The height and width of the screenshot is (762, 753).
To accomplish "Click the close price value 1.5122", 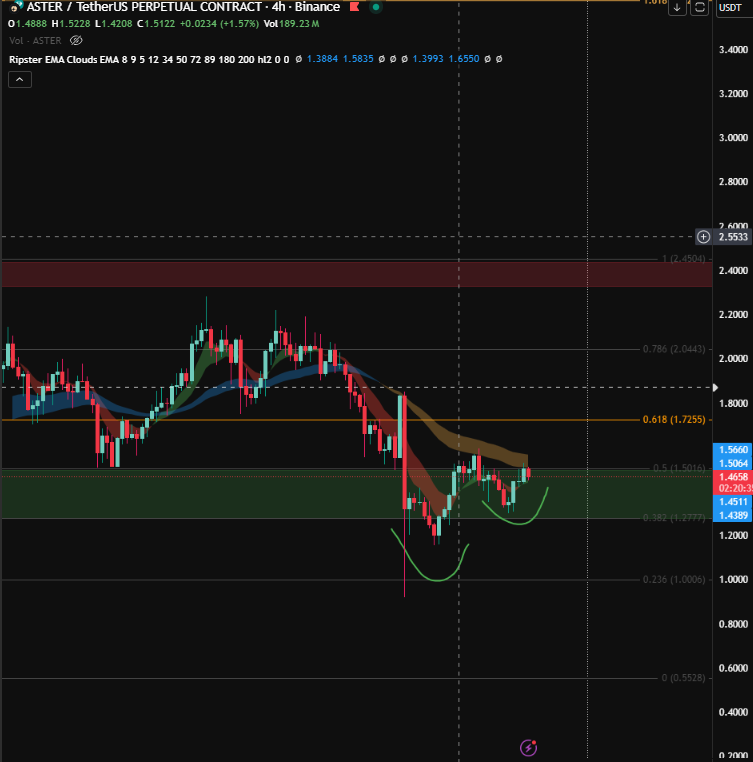I will [x=159, y=23].
